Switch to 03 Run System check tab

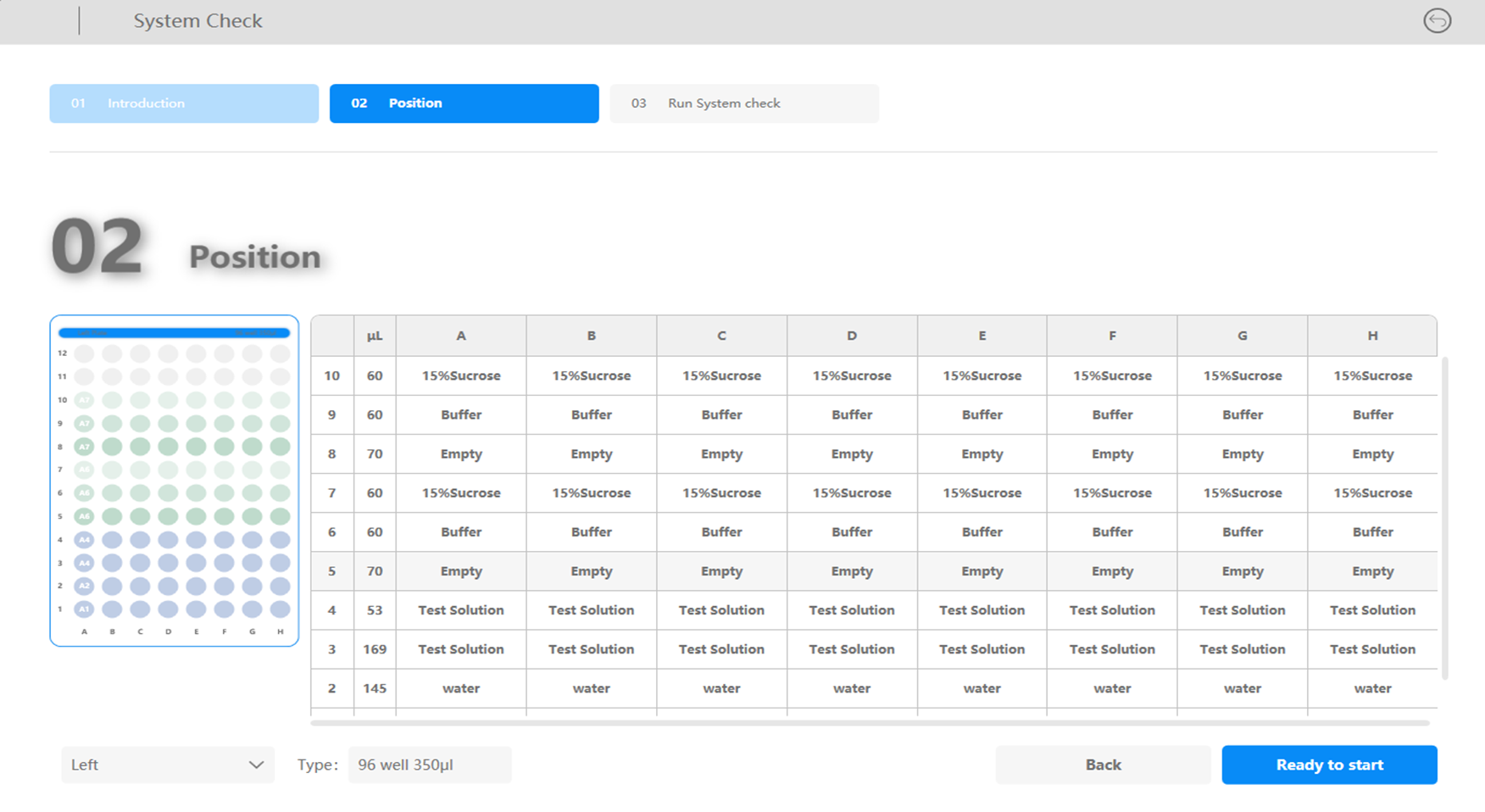coord(743,103)
